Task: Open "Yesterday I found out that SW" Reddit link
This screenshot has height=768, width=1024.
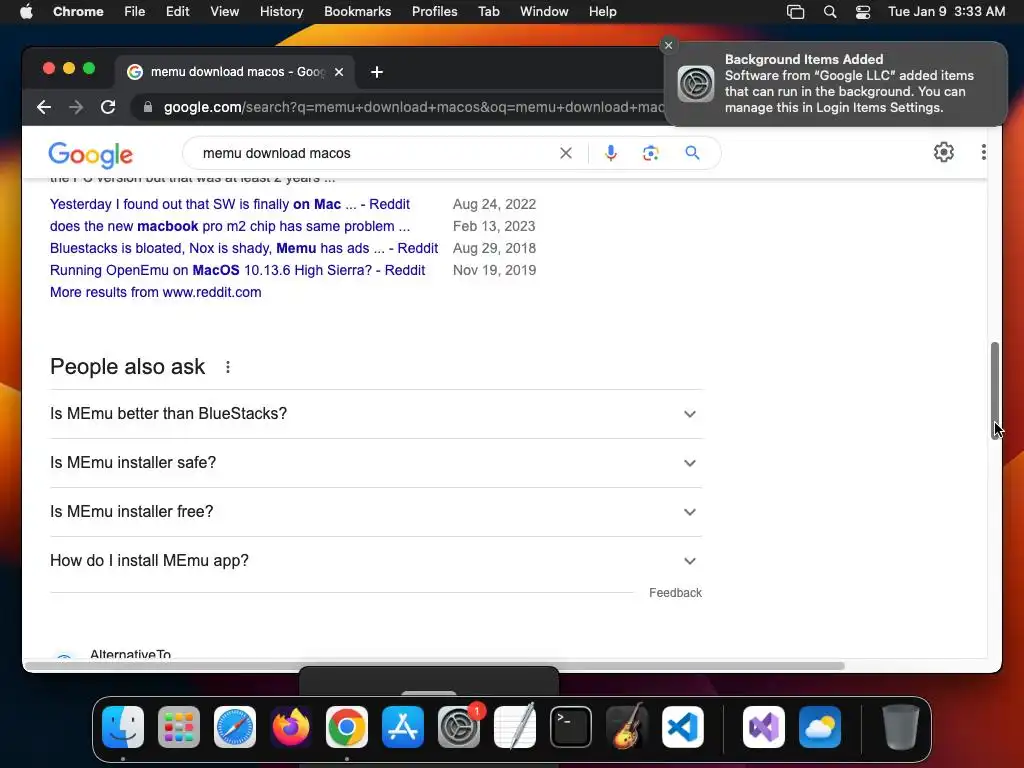Action: point(230,204)
